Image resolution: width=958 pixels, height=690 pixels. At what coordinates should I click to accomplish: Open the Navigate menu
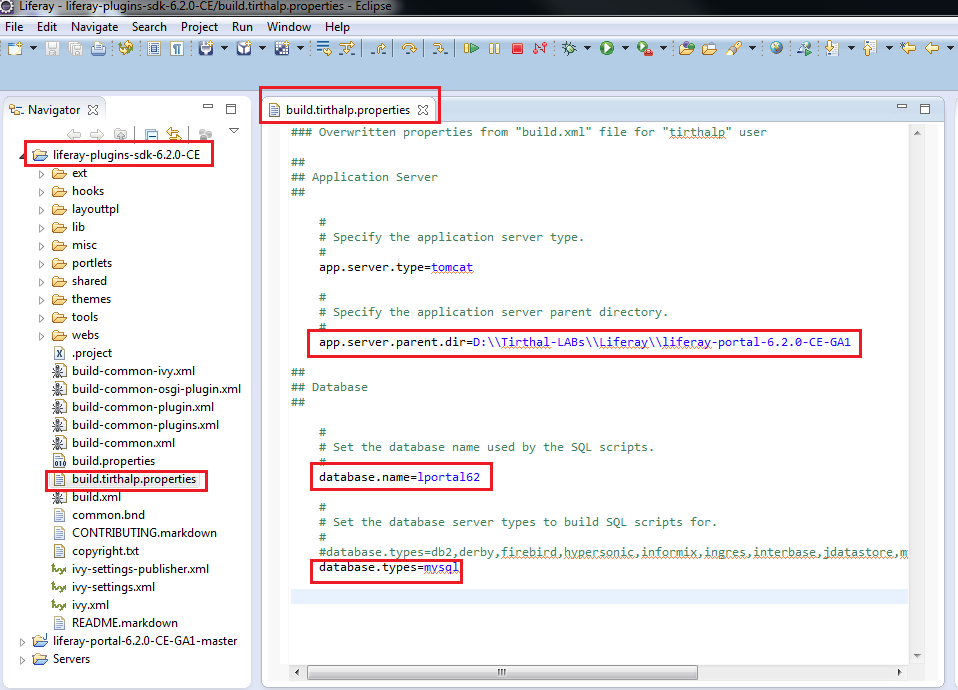coord(94,27)
